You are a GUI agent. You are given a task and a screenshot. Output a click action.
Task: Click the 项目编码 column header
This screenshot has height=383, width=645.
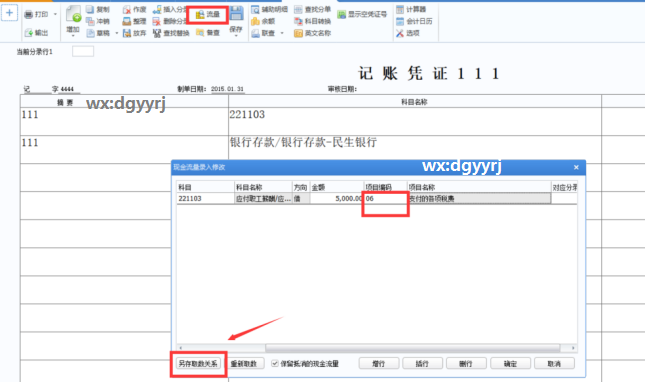(385, 187)
